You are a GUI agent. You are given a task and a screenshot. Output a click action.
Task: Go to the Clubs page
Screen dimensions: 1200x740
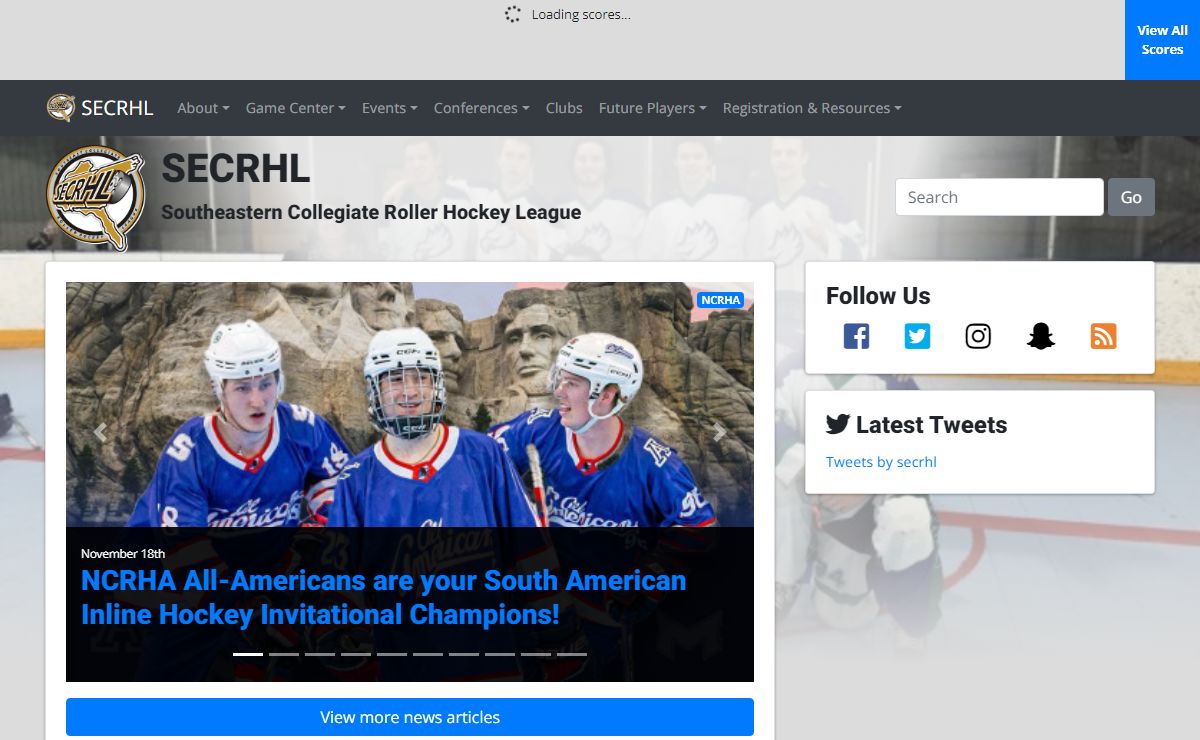click(564, 108)
